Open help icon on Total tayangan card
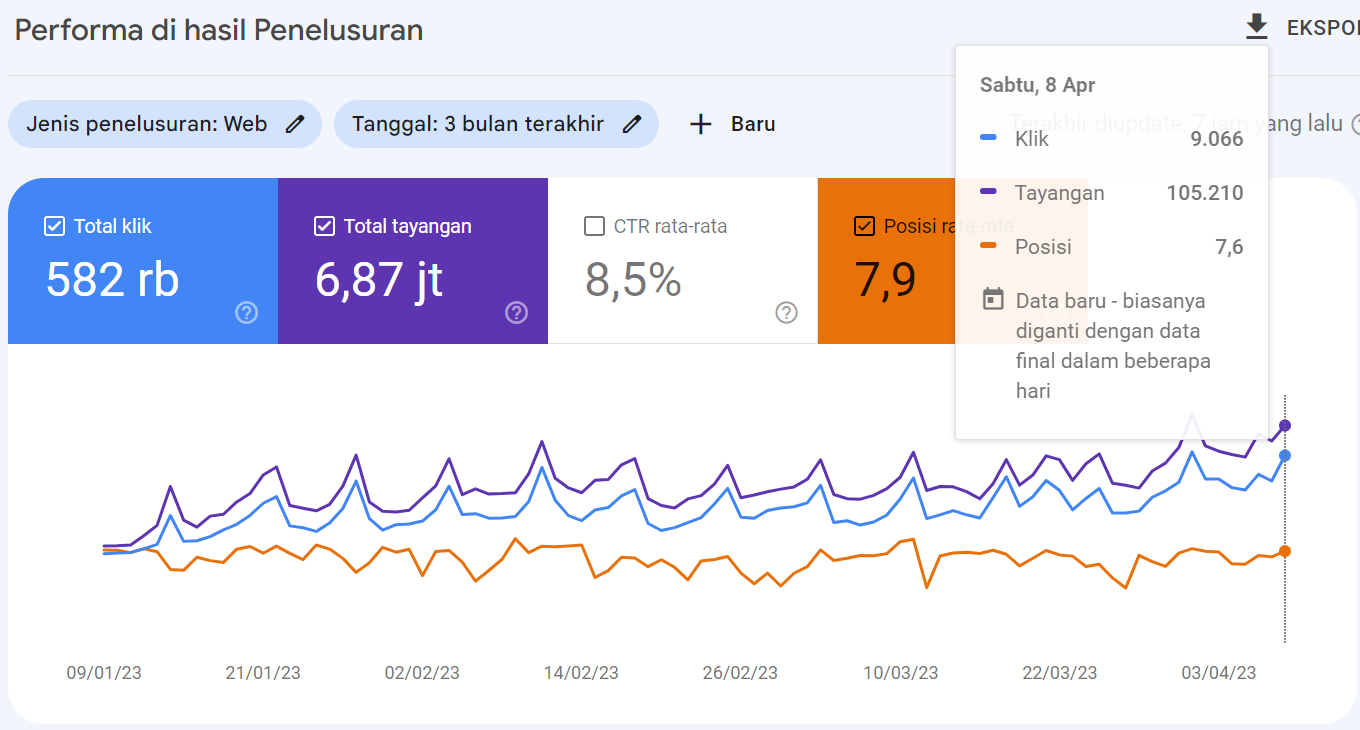The width and height of the screenshot is (1360, 730). click(x=517, y=313)
